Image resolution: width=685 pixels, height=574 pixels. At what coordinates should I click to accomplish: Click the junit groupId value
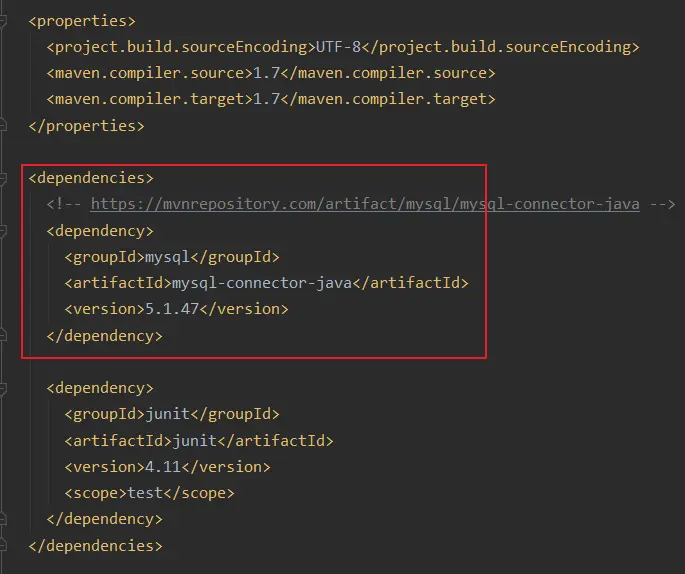167,414
